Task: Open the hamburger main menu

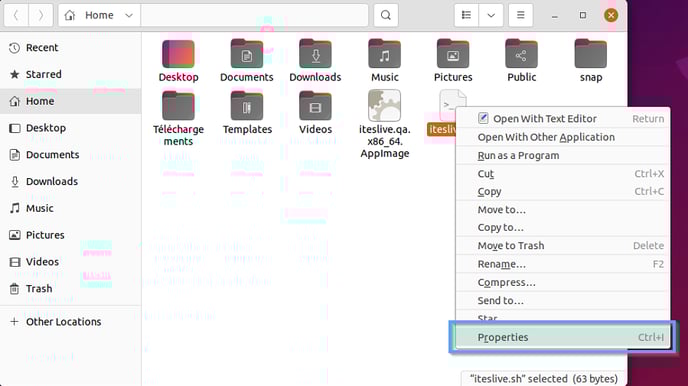Action: (x=520, y=15)
